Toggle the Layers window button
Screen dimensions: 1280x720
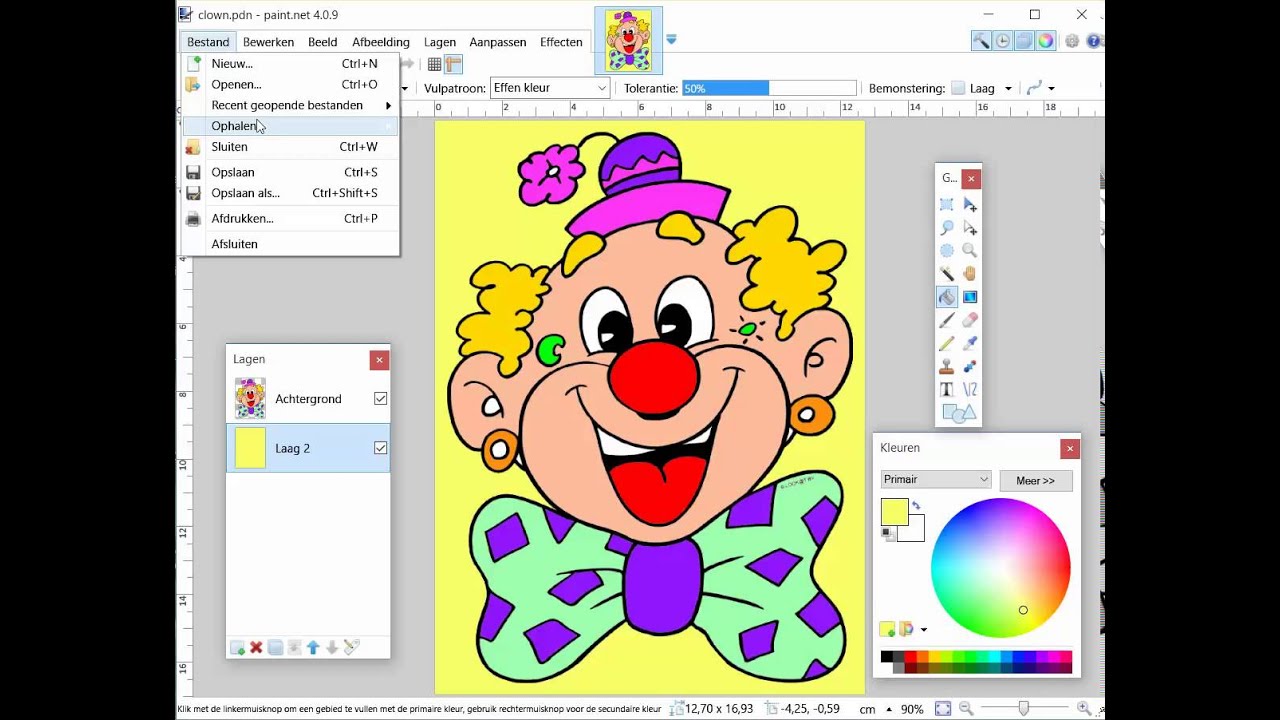(1024, 41)
